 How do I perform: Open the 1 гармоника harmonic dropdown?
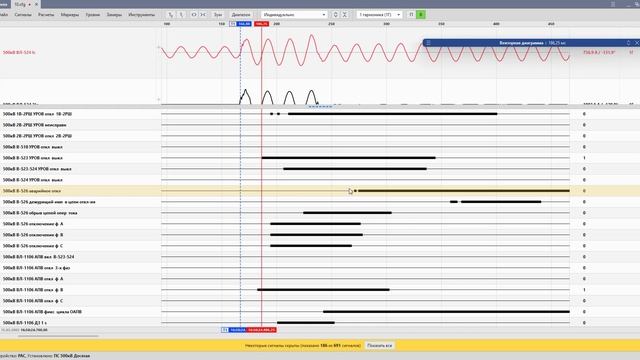[x=379, y=15]
